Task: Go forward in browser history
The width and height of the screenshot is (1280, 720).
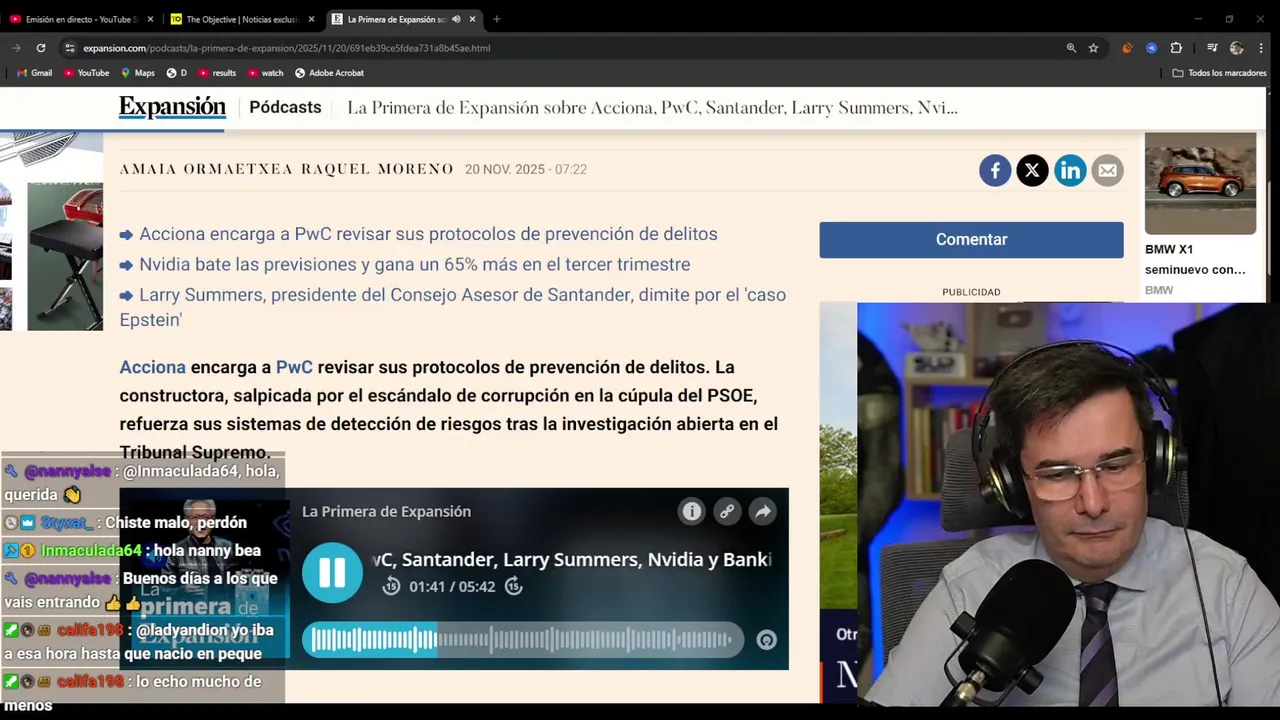Action: (16, 48)
